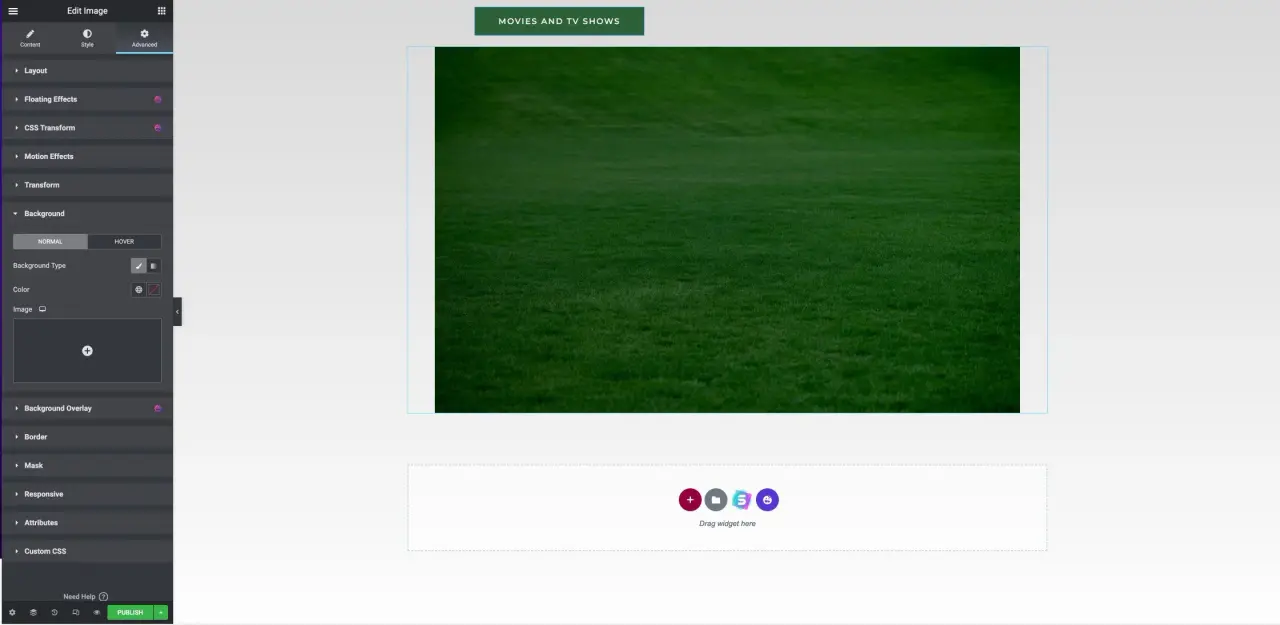Expand the Transform section
The image size is (1280, 625).
click(x=87, y=185)
